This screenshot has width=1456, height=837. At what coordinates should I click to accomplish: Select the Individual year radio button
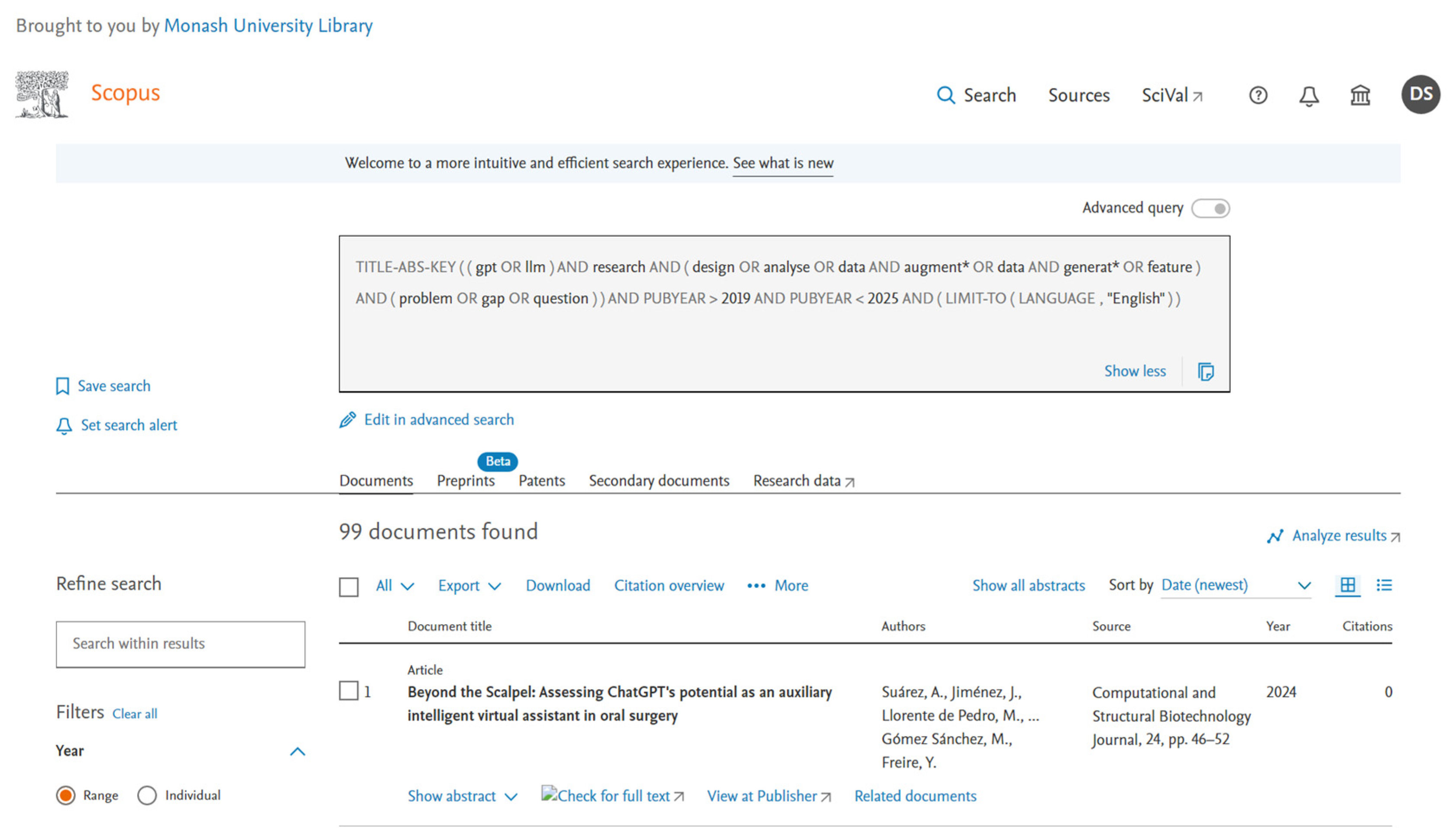pos(147,795)
